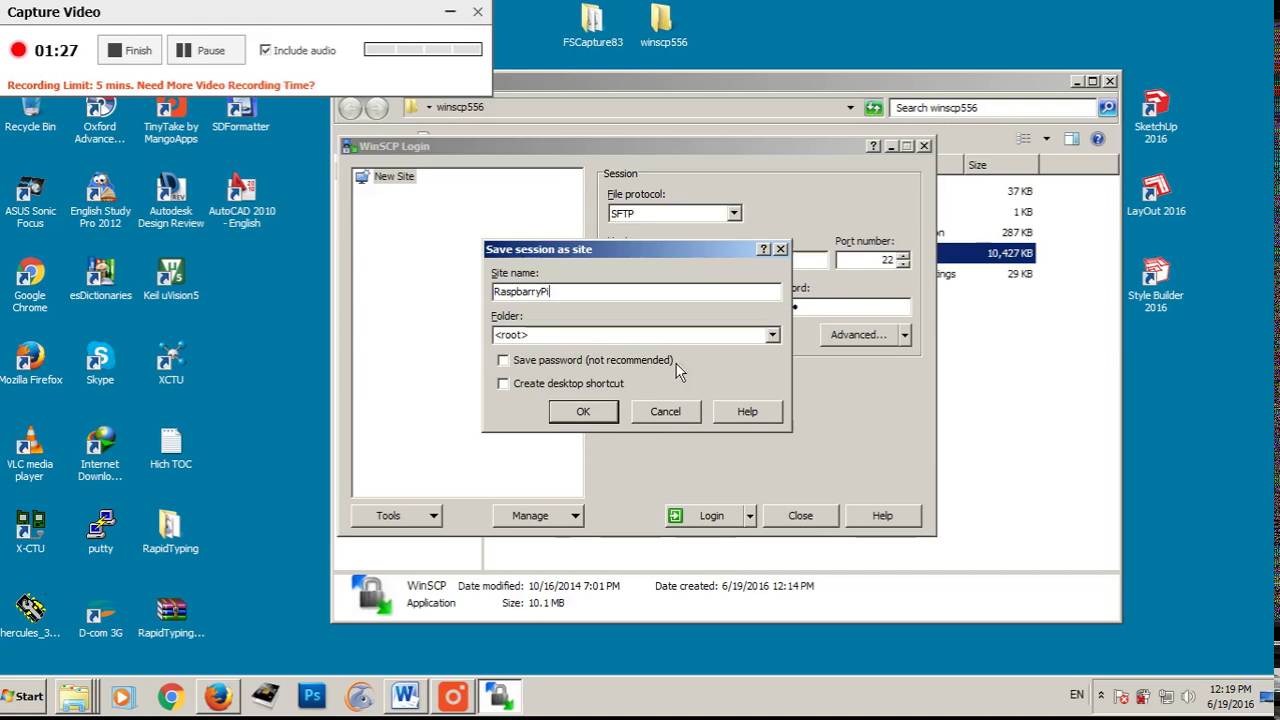Open Oxford Advanced dictionary desktop icon
Image resolution: width=1280 pixels, height=720 pixels.
[99, 120]
